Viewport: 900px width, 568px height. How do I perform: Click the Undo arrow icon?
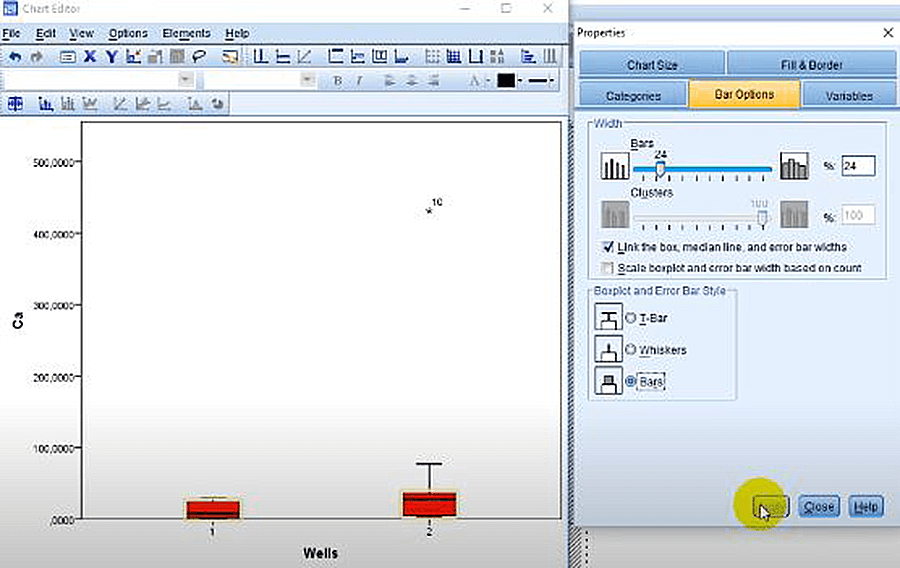point(14,56)
